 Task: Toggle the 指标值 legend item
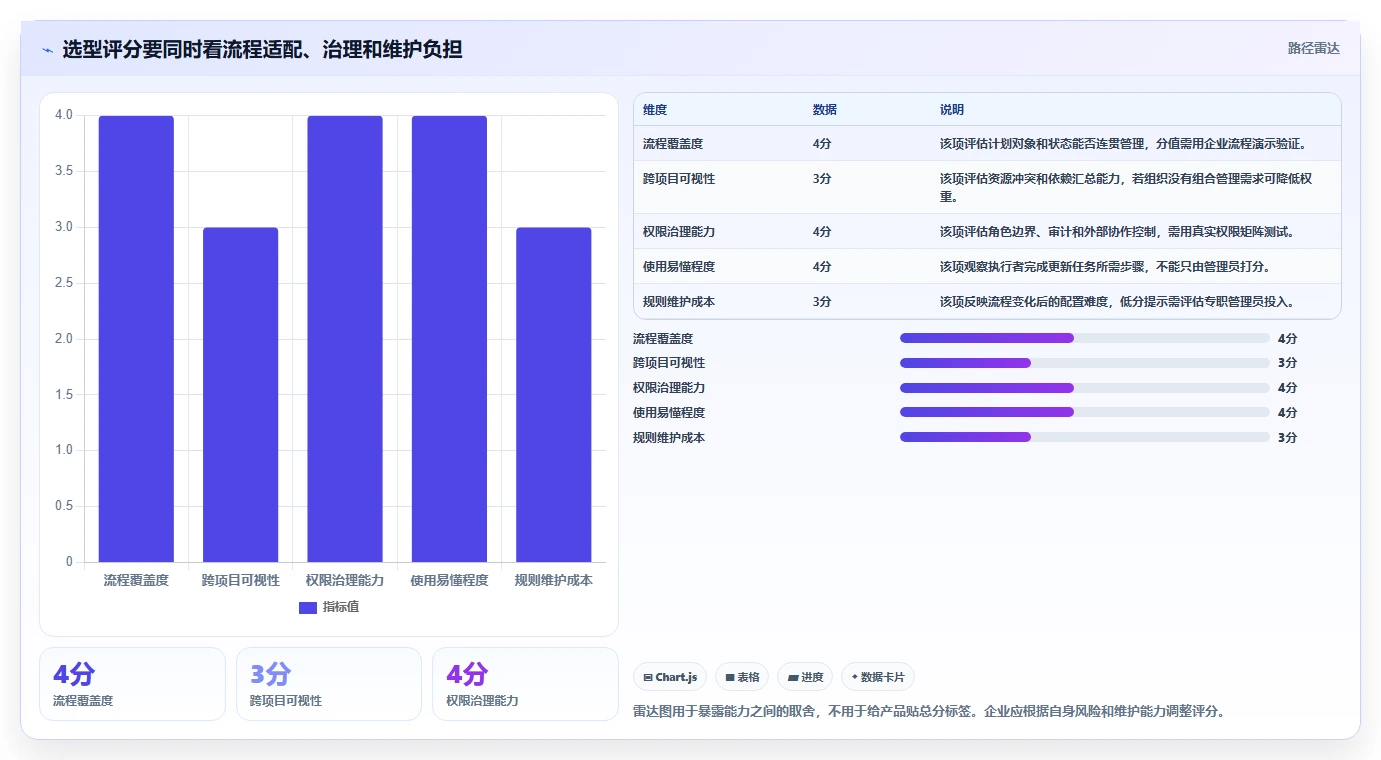(329, 607)
